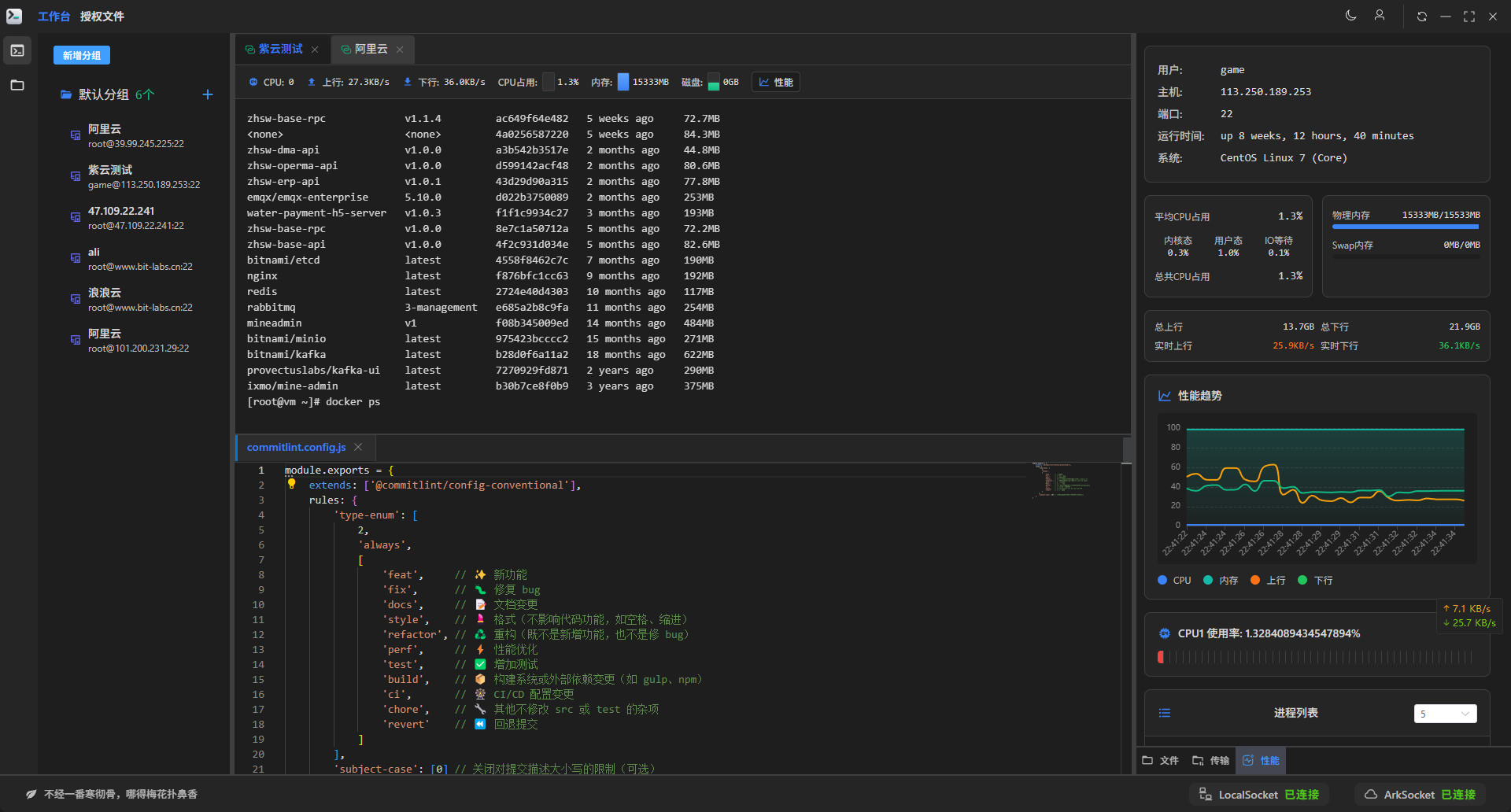This screenshot has height=812, width=1511.
Task: Click the 性能 button in status toolbar
Action: click(776, 82)
